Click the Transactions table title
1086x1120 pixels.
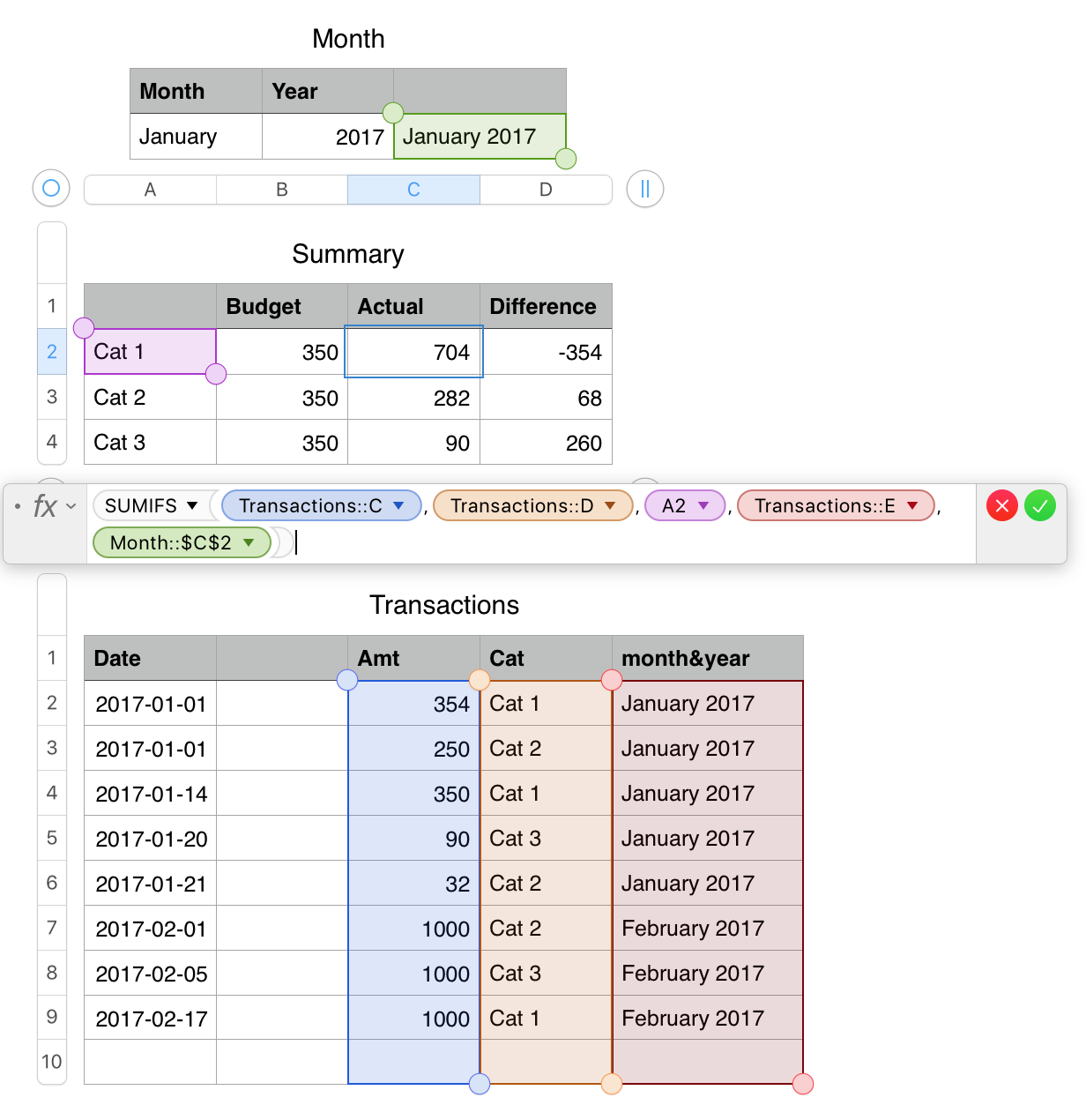point(444,605)
